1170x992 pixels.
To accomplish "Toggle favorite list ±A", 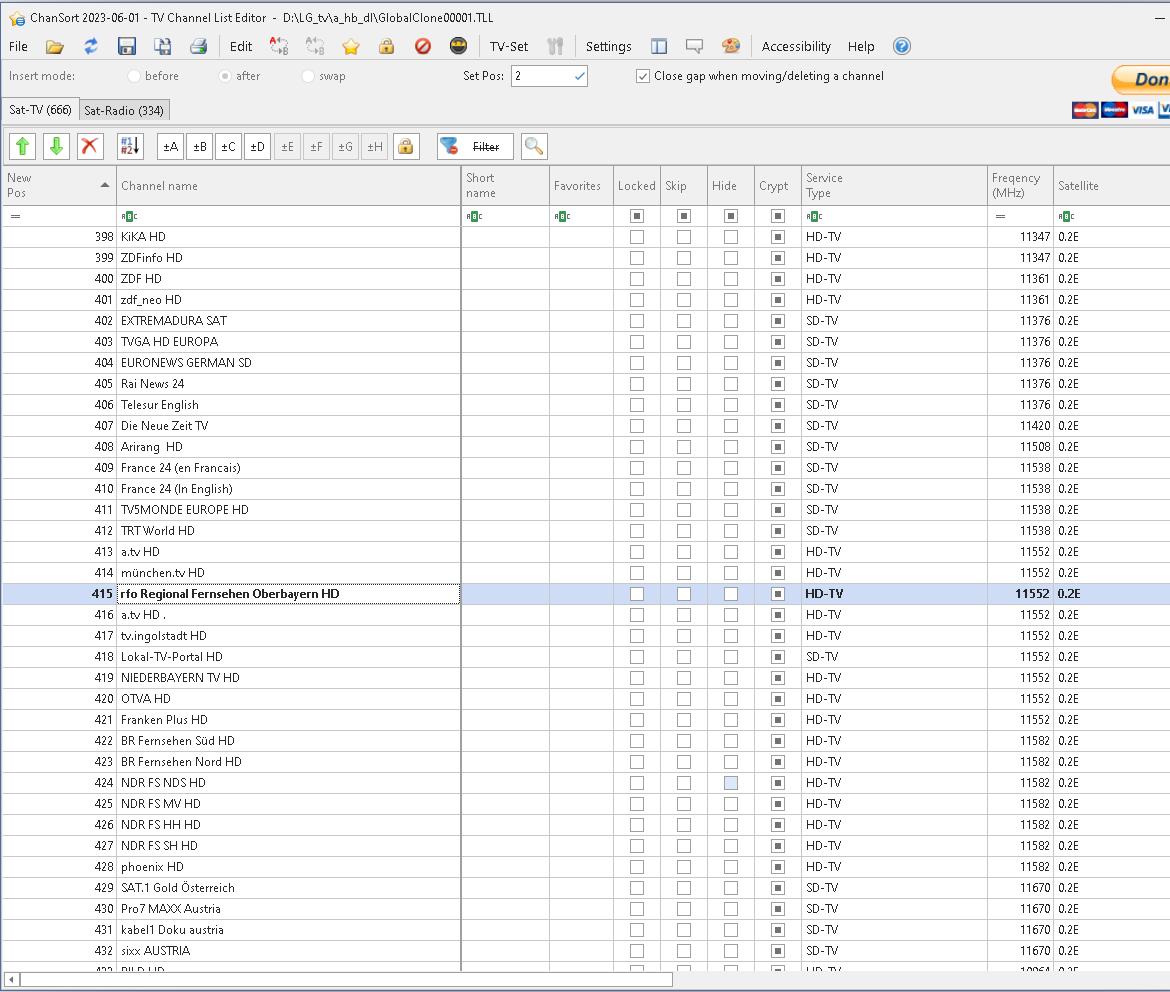I will [x=171, y=146].
